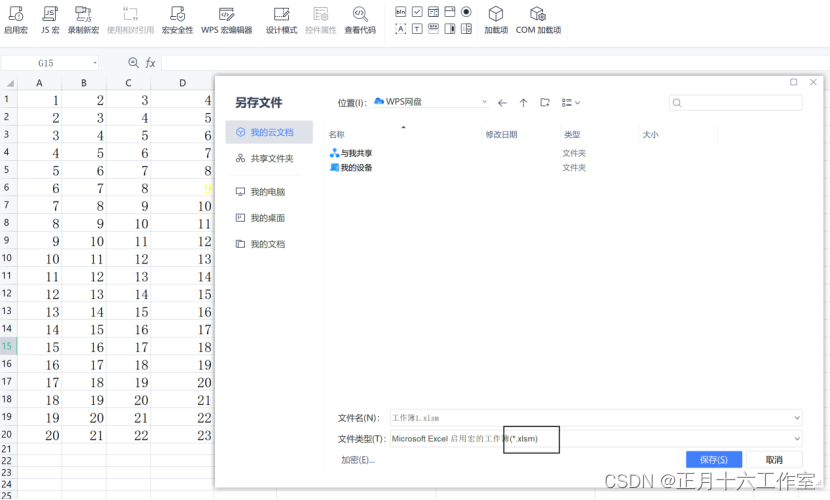Screen dimensions: 830x500
Task: Expand the 文件名 filename dropdown arrow
Action: [797, 418]
